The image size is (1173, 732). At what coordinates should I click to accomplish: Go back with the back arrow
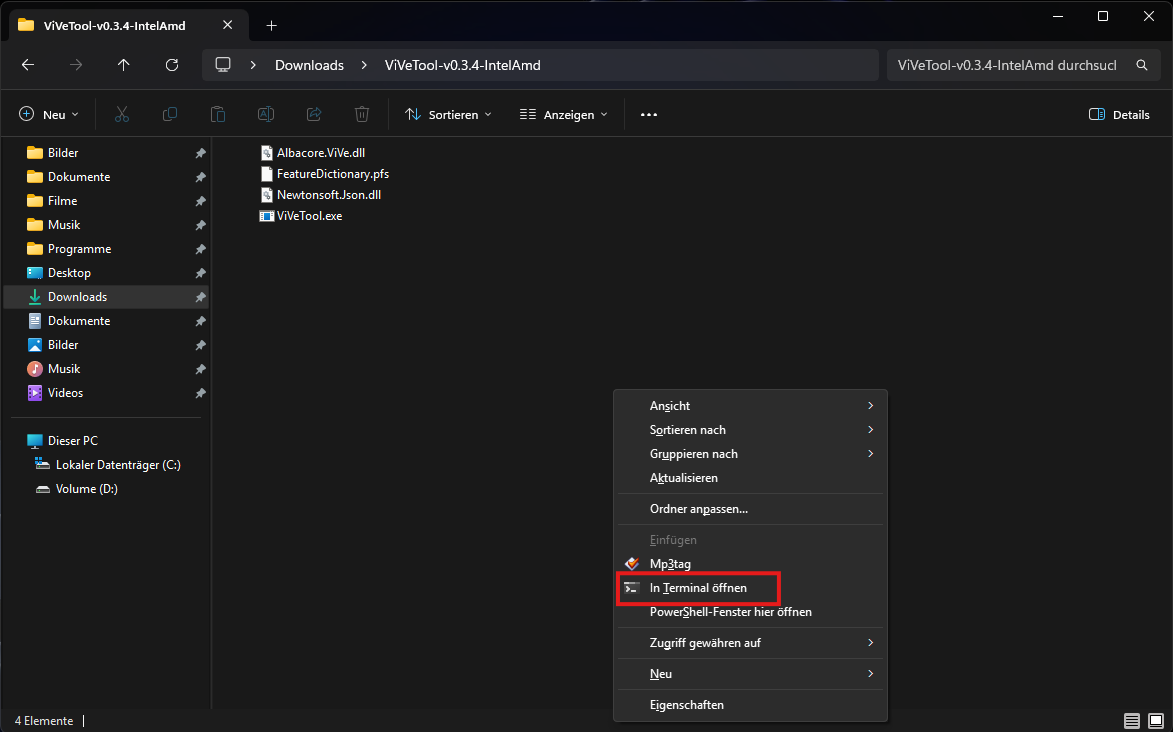click(x=28, y=65)
